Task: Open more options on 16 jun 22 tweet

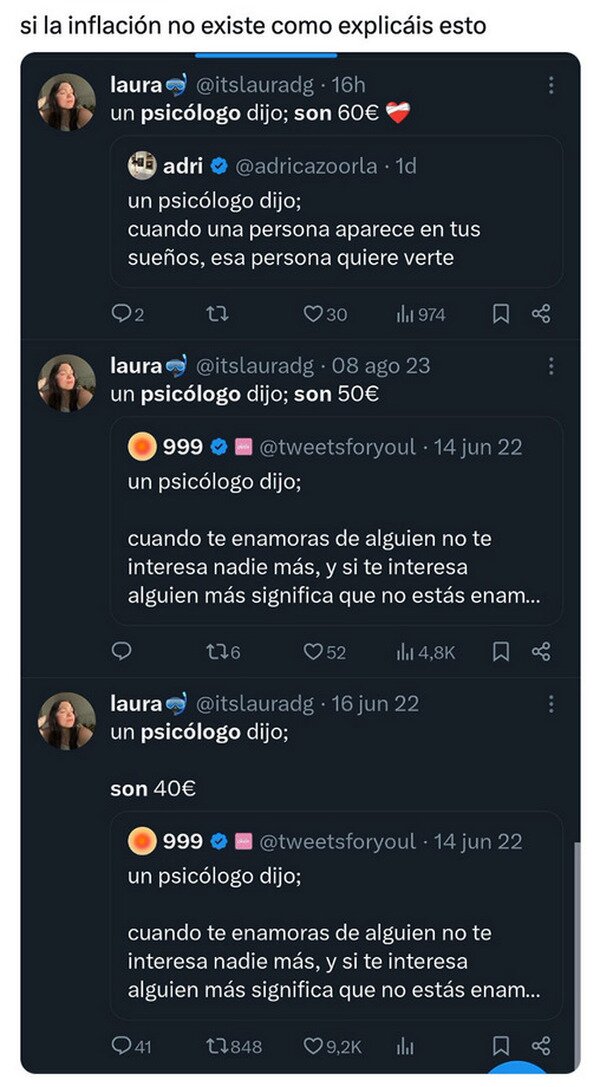Action: (x=550, y=704)
